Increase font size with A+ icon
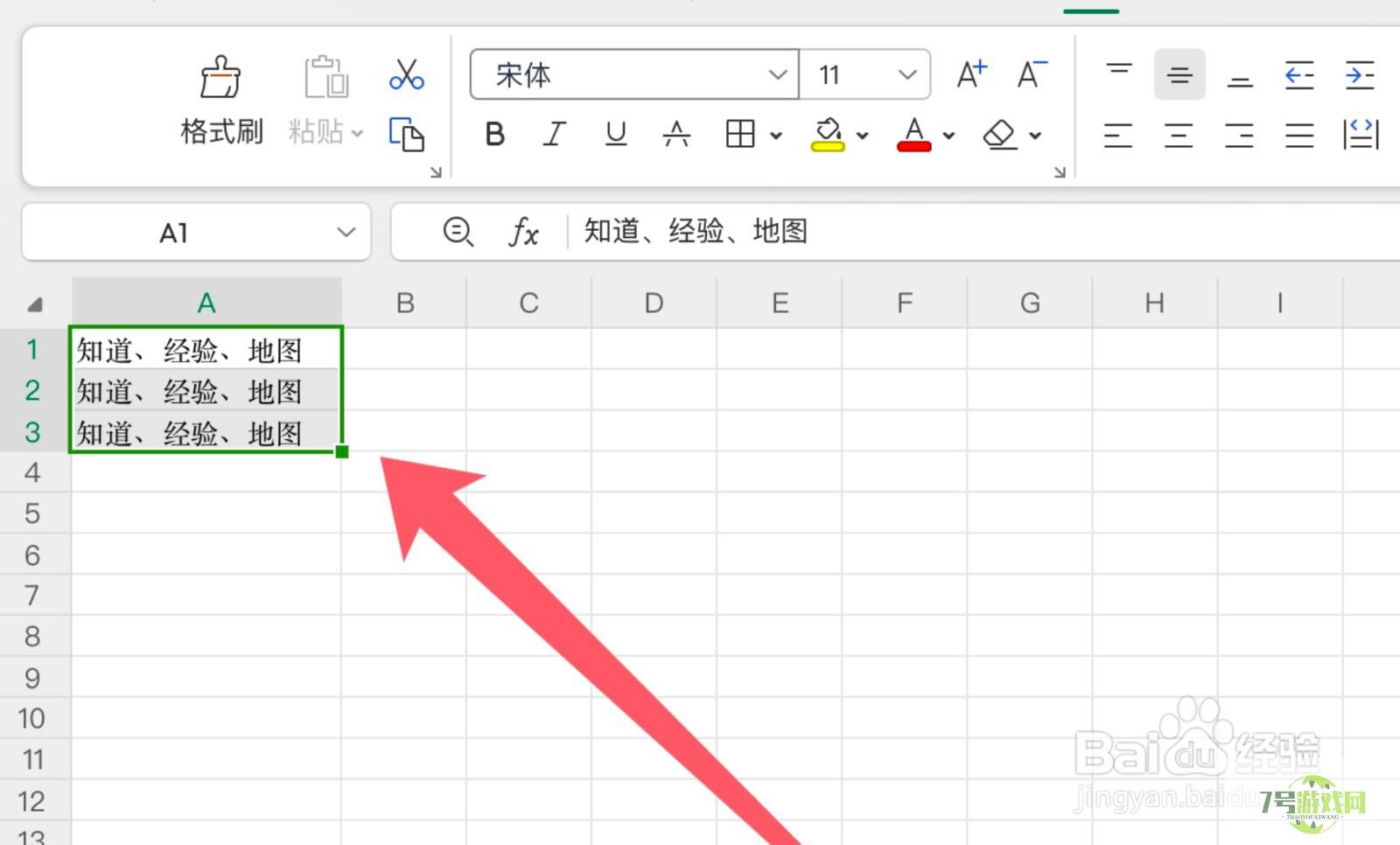Image resolution: width=1400 pixels, height=845 pixels. pyautogui.click(x=971, y=75)
